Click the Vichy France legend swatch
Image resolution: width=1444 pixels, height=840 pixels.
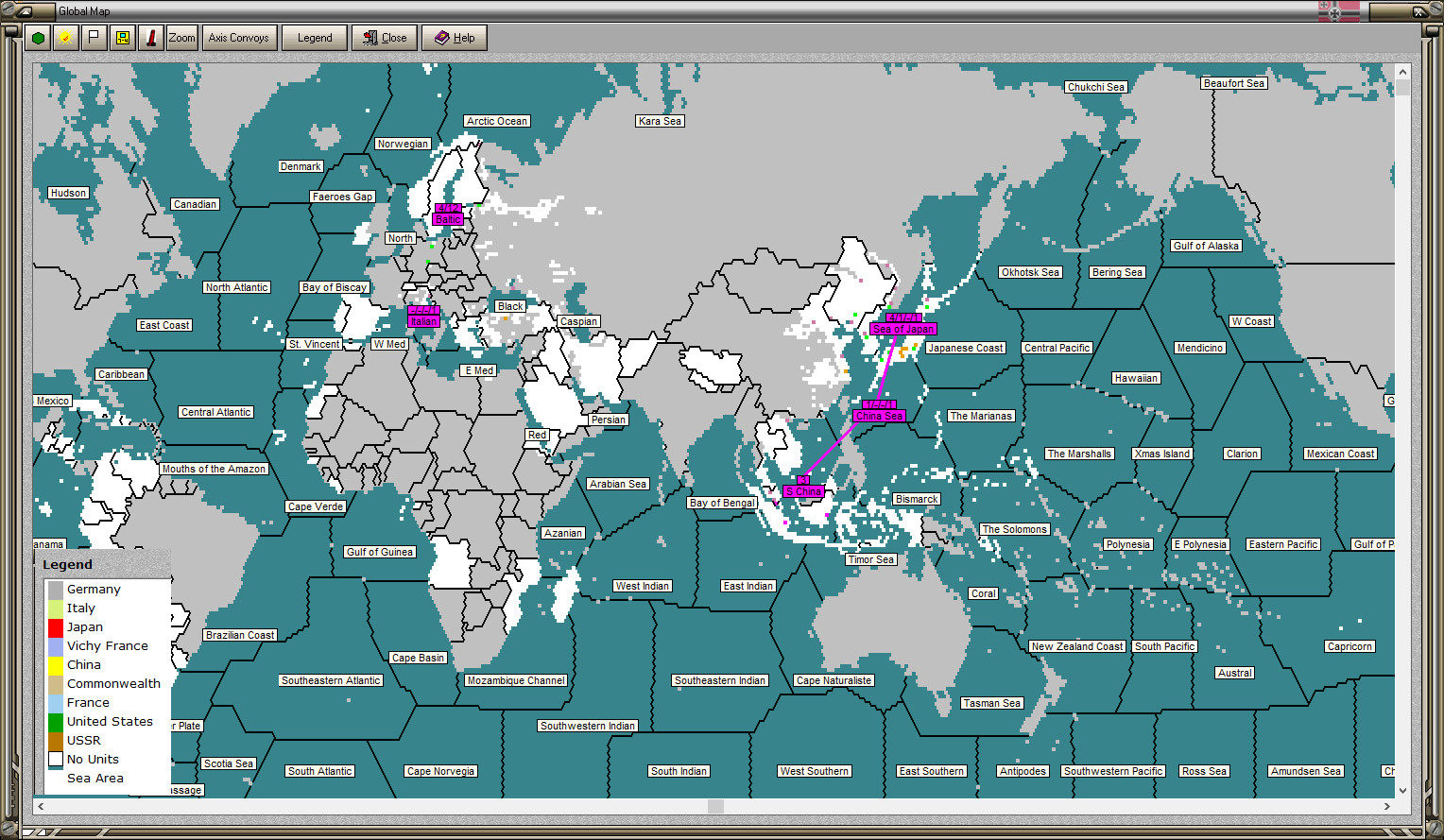(x=56, y=646)
